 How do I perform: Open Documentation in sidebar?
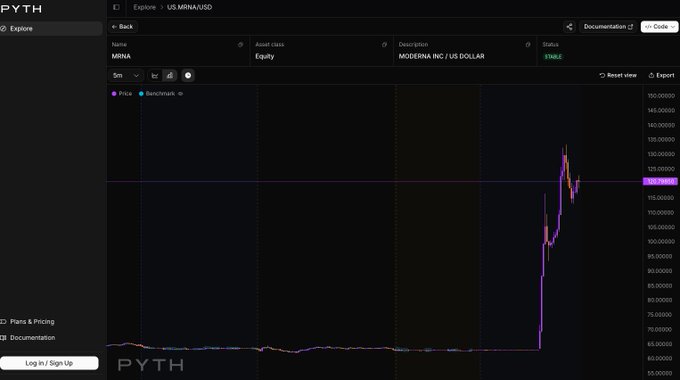click(x=33, y=337)
